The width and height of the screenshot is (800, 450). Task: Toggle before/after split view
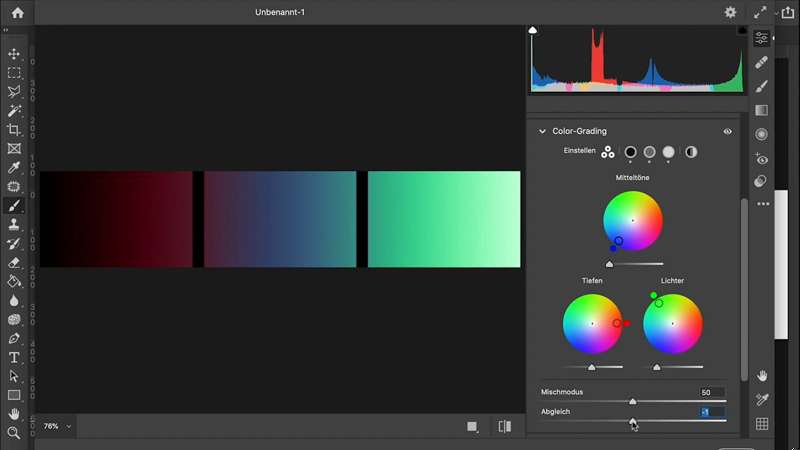click(x=505, y=427)
